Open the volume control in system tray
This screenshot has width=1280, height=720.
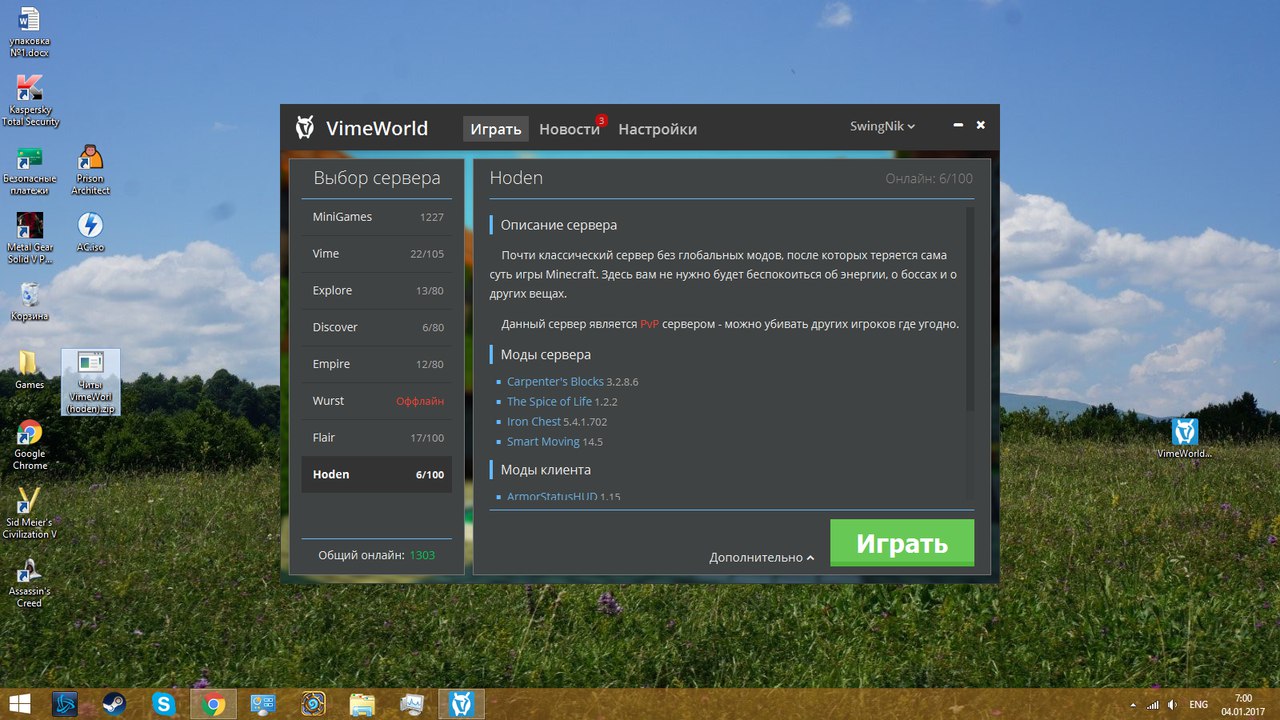click(x=1172, y=705)
